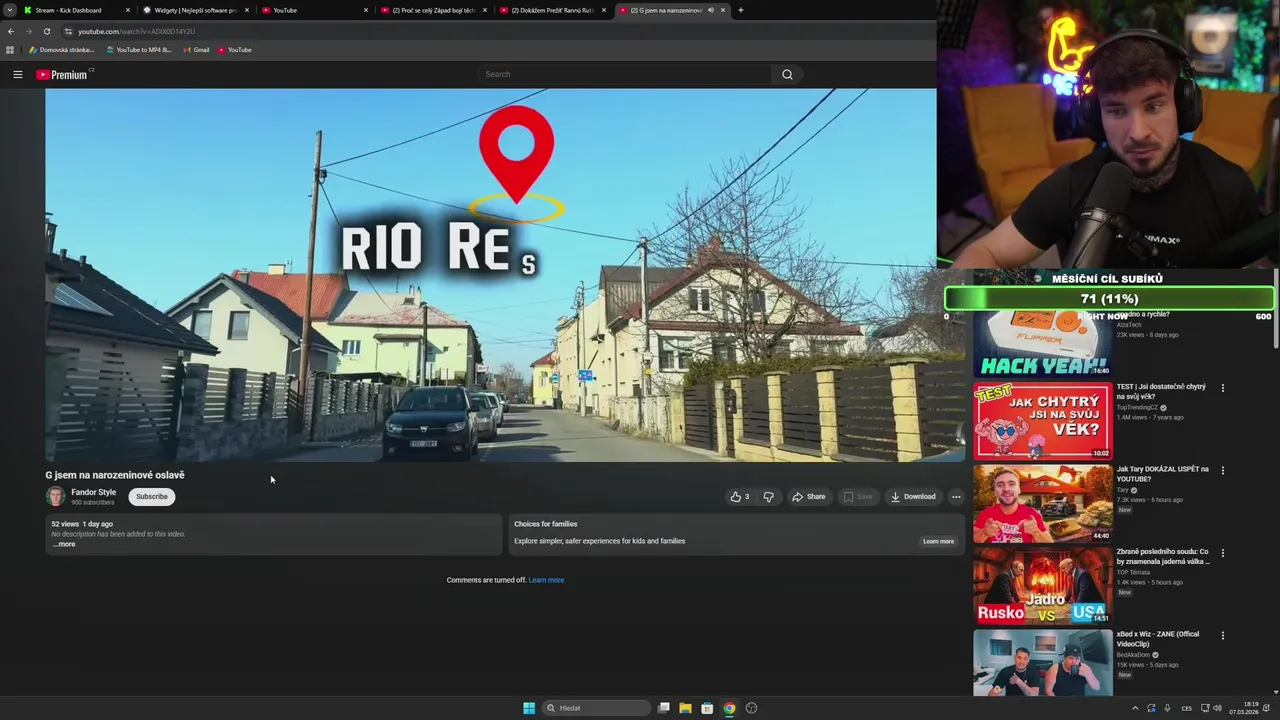
Task: Open Microsoft Store from the taskbar
Action: click(x=707, y=708)
